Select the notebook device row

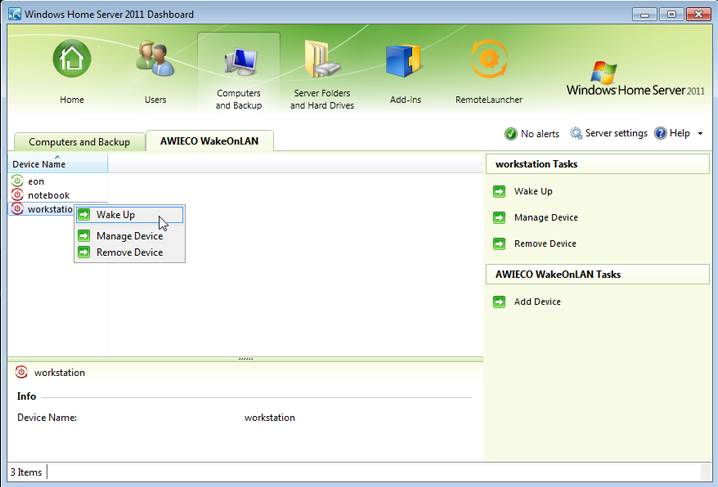pyautogui.click(x=58, y=195)
